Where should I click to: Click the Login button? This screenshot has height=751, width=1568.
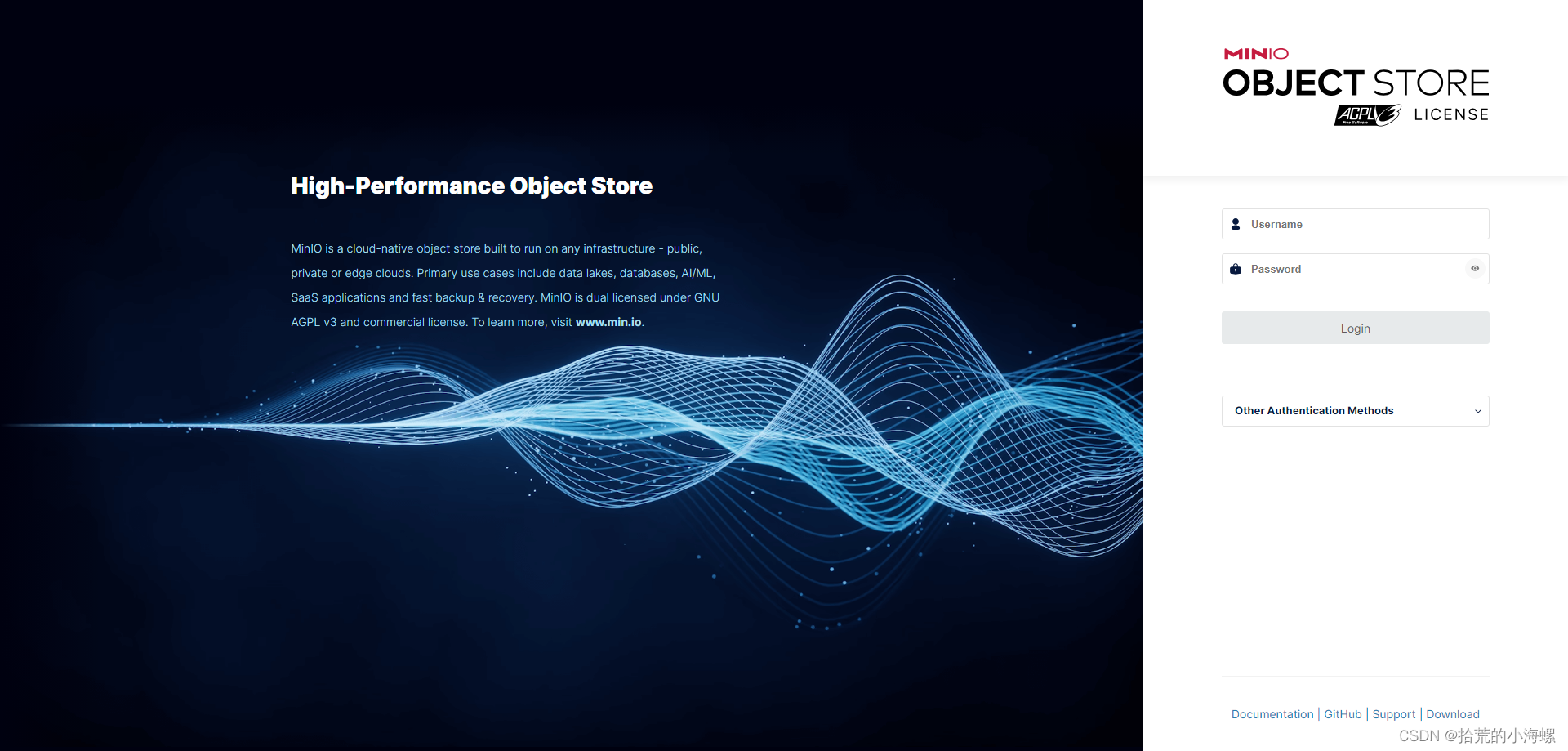(x=1355, y=328)
